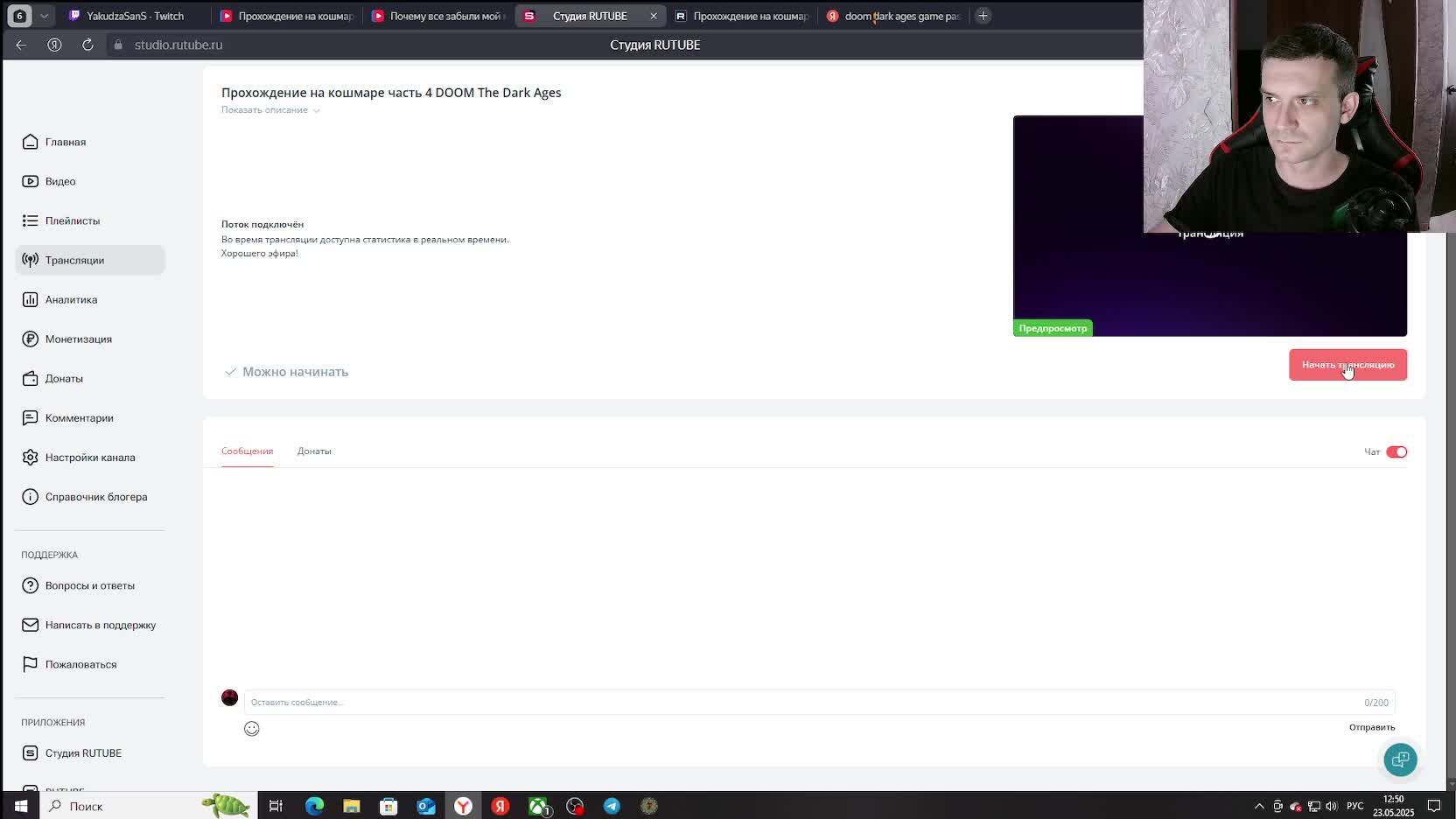The height and width of the screenshot is (819, 1456).
Task: Open Настройки канала gear icon
Action: (x=31, y=457)
